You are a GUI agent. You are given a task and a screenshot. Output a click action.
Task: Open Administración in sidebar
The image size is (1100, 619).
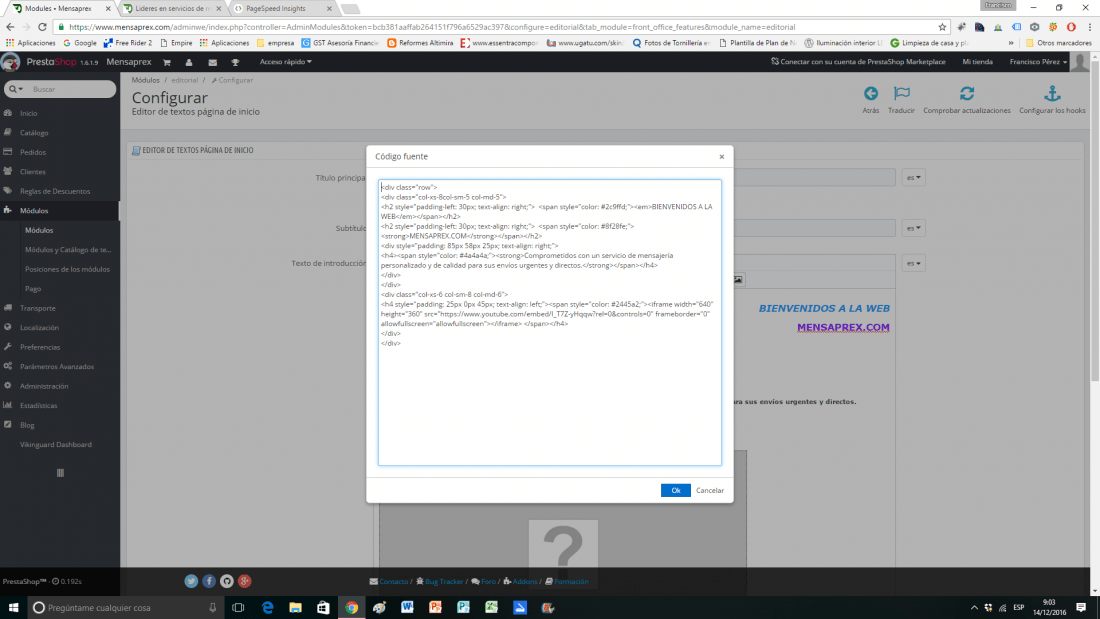coord(43,386)
